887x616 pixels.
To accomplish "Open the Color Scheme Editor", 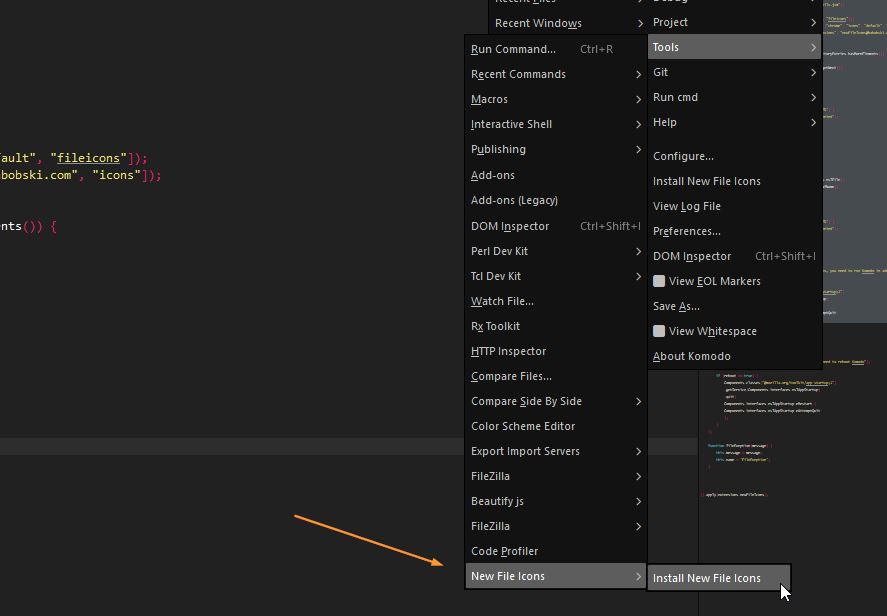I will click(x=556, y=426).
